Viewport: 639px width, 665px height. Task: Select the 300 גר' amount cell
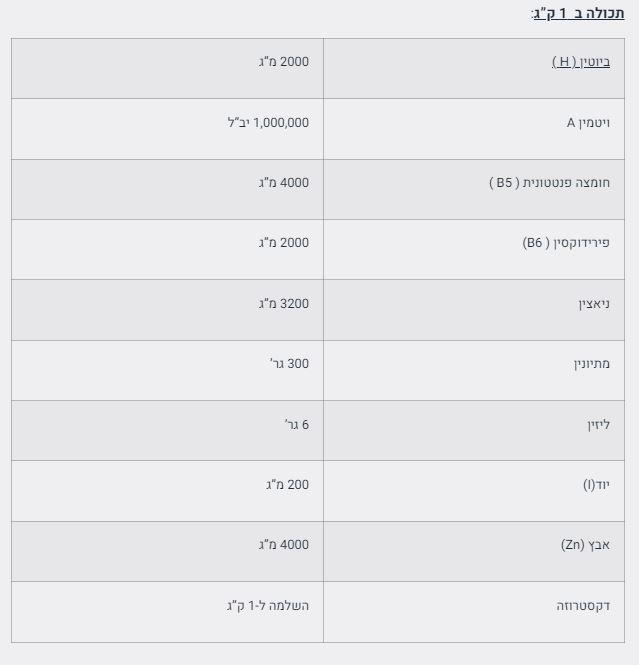(x=289, y=364)
